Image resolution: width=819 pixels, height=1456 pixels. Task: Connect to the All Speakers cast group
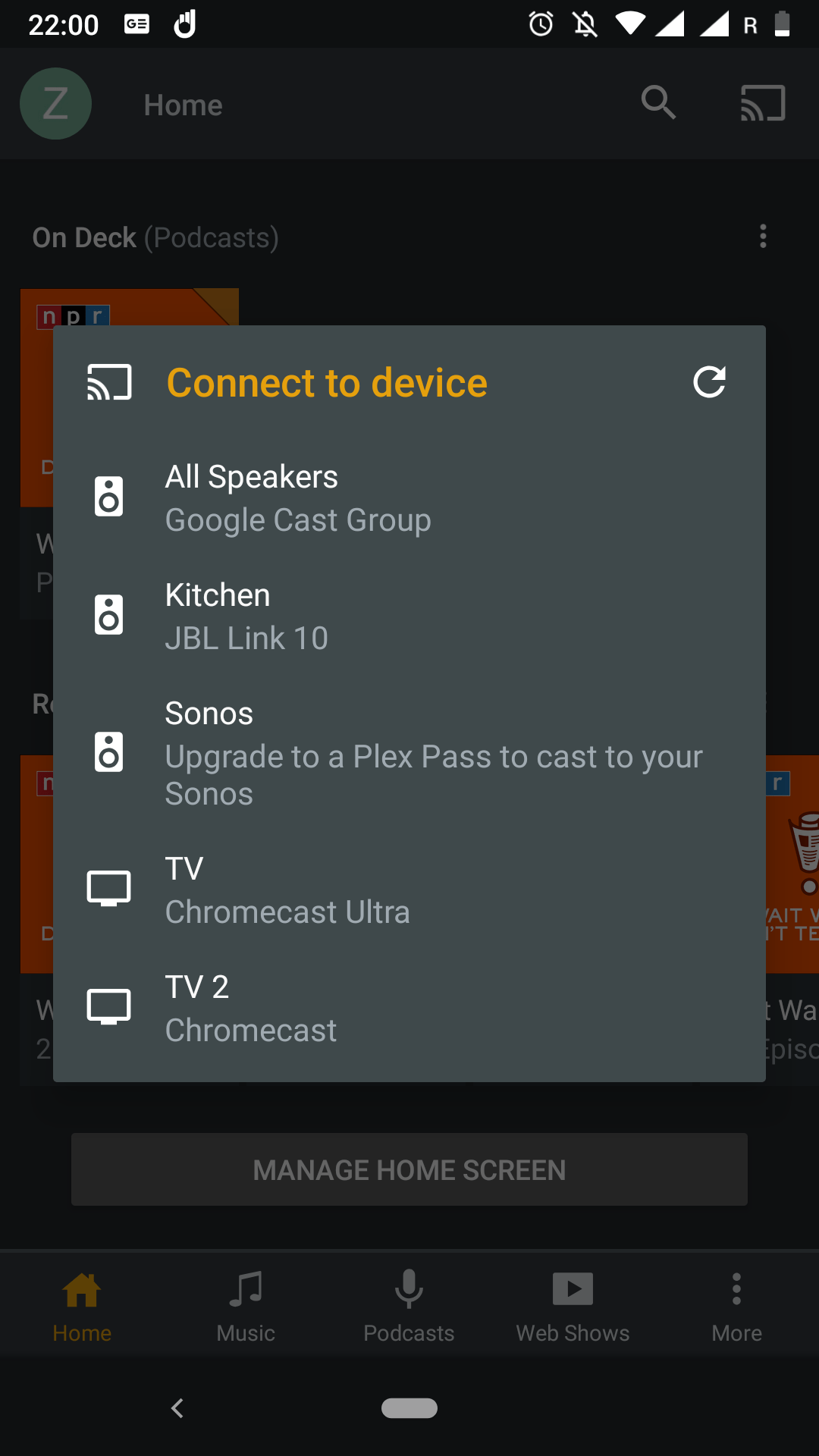tap(409, 497)
